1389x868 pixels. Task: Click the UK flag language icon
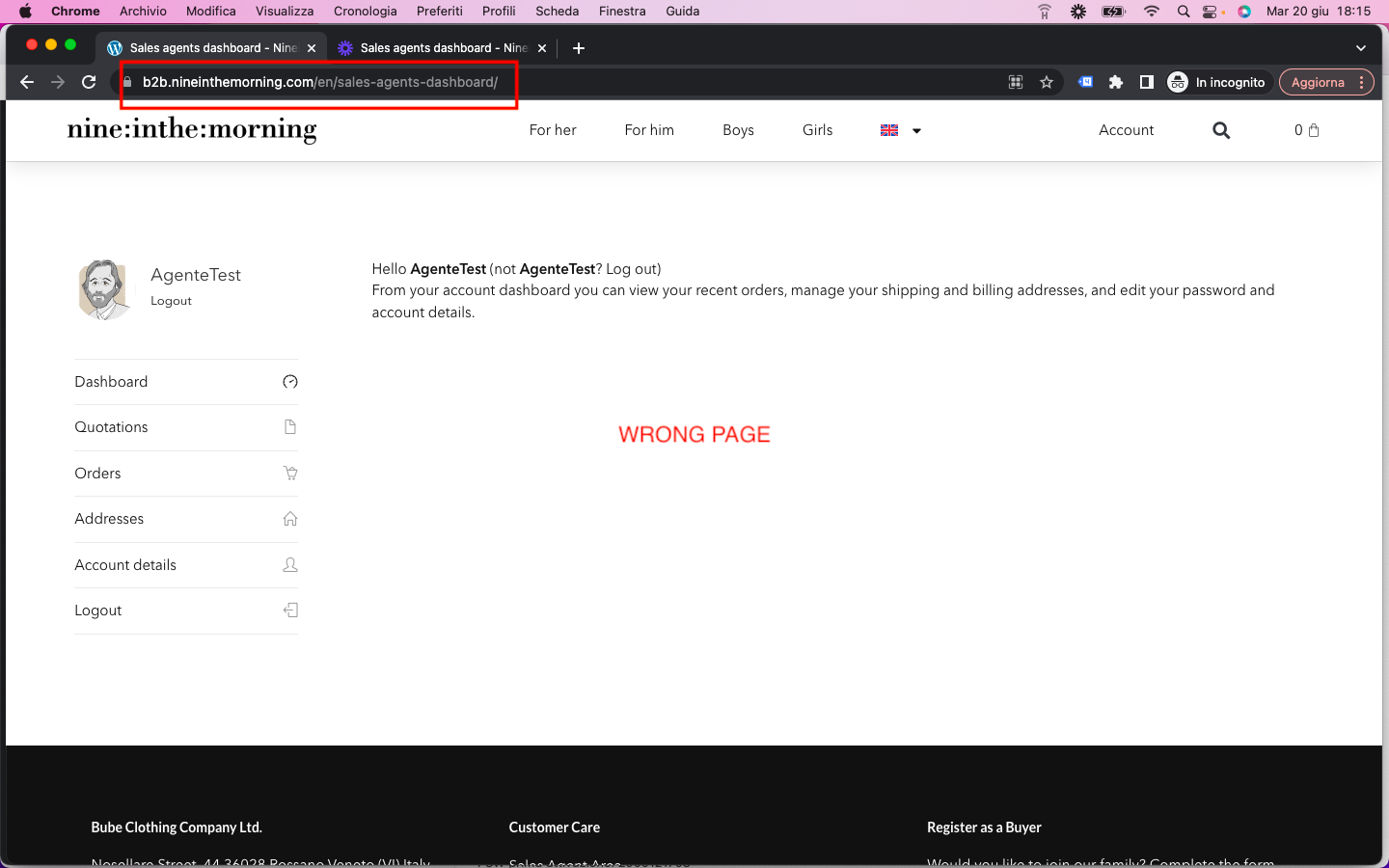coord(889,130)
